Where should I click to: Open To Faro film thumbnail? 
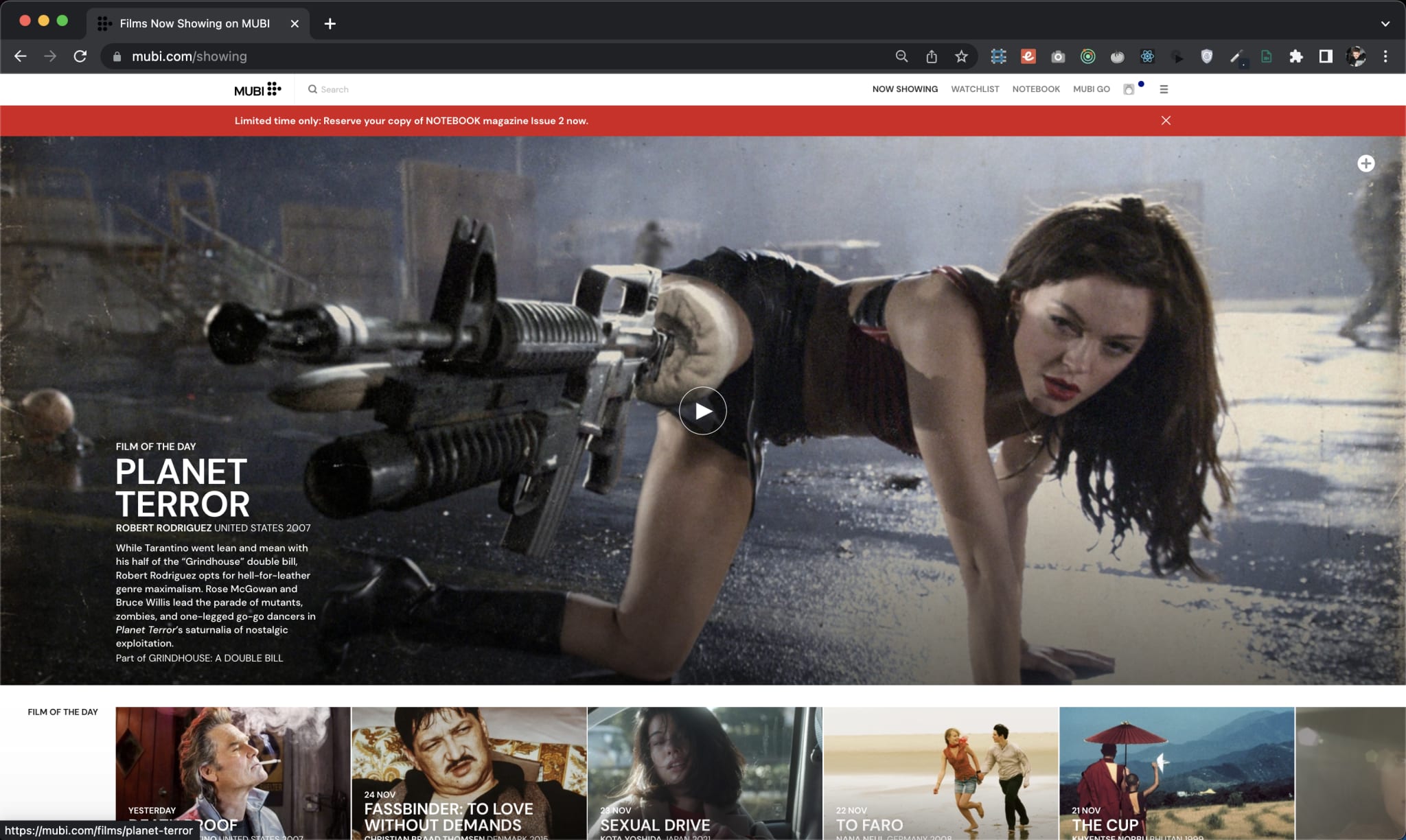(941, 773)
